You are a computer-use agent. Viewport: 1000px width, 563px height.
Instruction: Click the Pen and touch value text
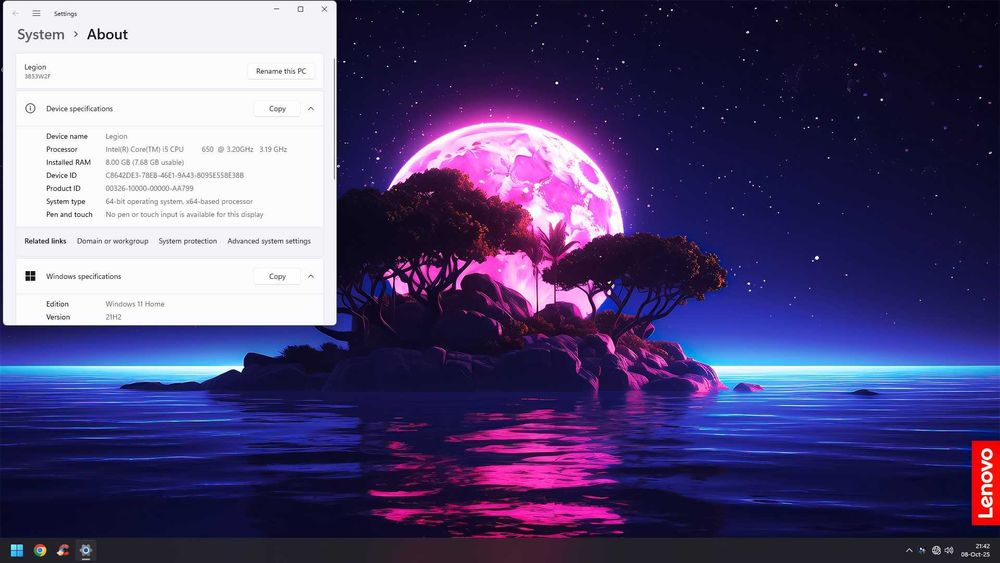pos(184,214)
